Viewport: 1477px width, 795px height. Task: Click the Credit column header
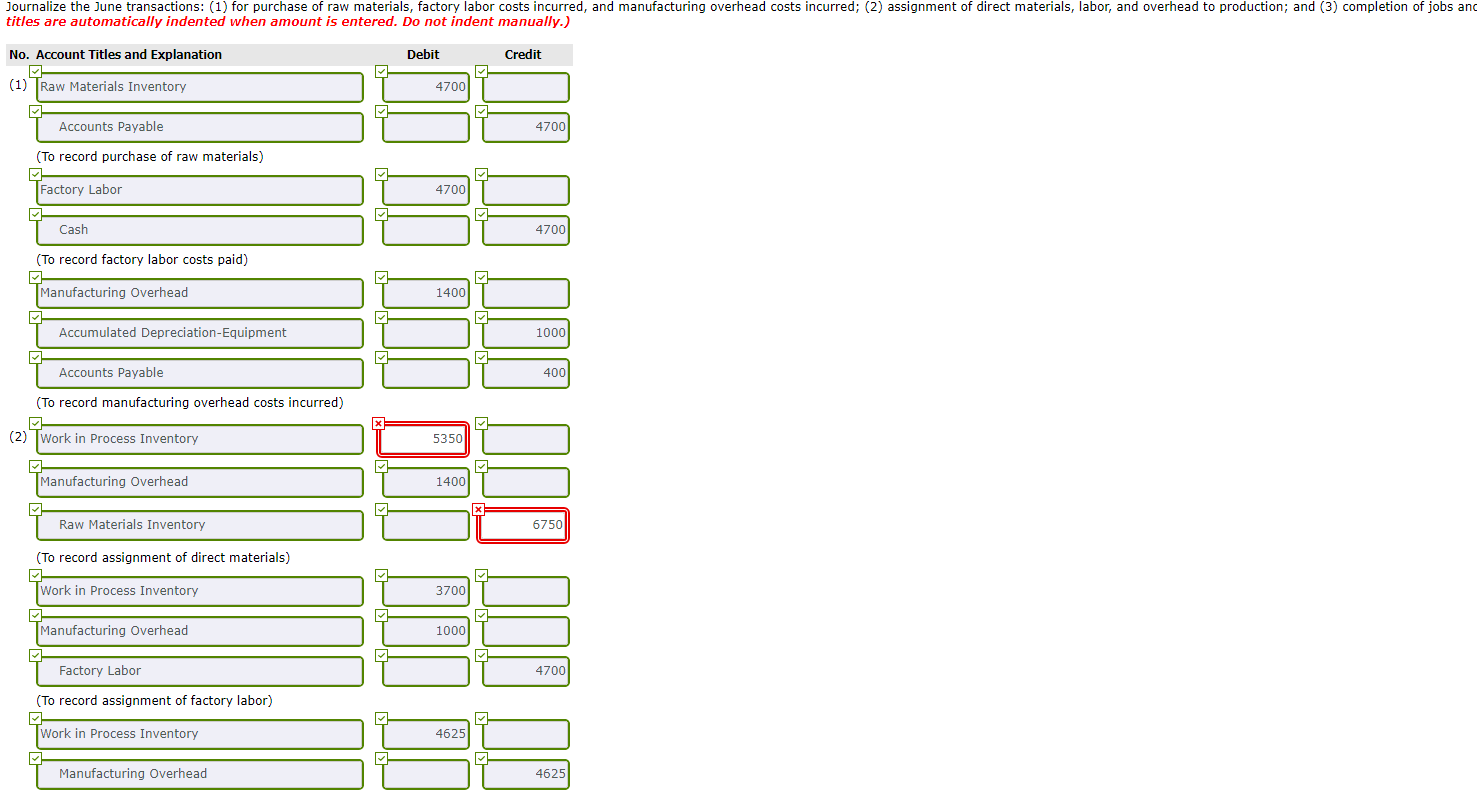[x=523, y=55]
